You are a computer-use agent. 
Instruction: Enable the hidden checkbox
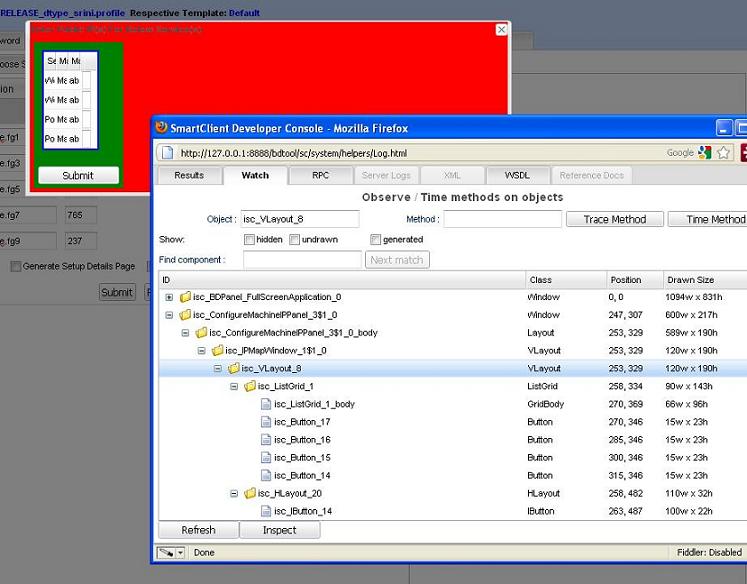pyautogui.click(x=249, y=240)
